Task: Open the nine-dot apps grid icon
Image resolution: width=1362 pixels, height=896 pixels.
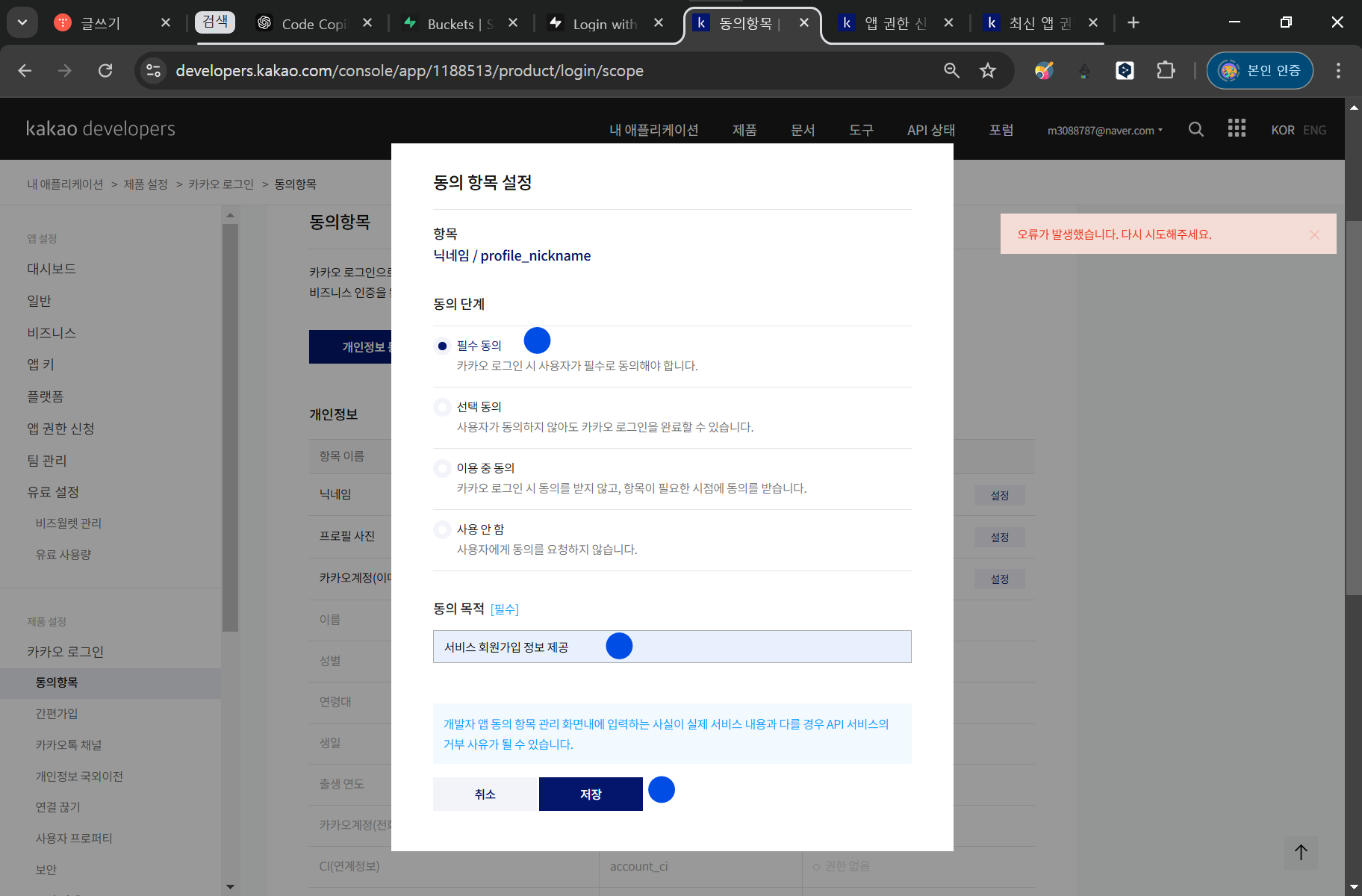Action: [x=1237, y=128]
